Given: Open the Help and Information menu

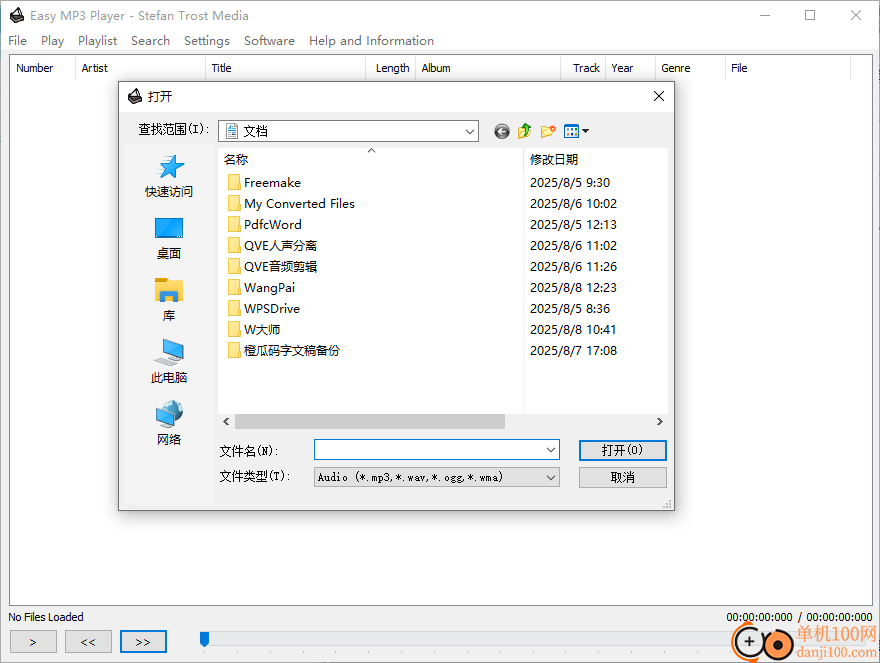Looking at the screenshot, I should click(372, 41).
